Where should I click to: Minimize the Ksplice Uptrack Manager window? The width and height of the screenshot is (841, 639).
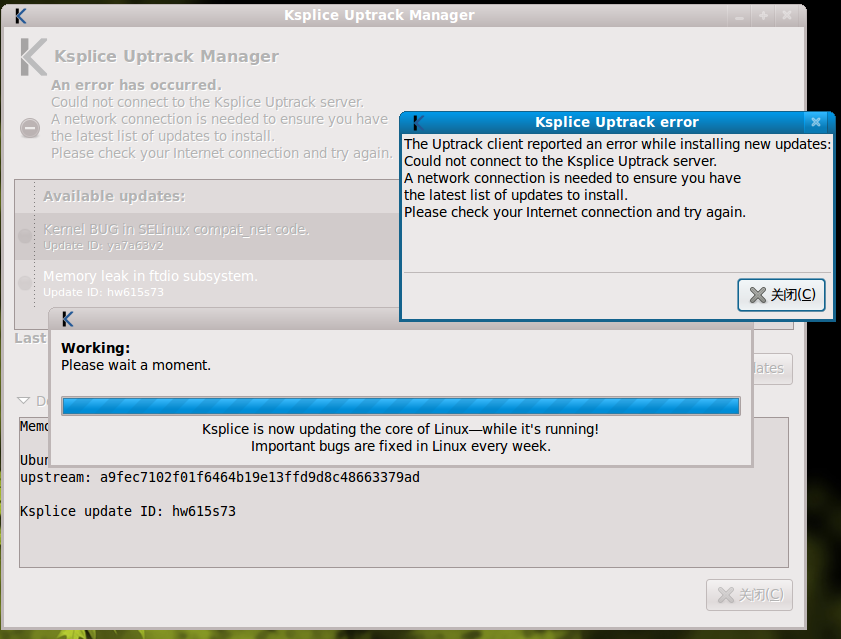tap(740, 16)
